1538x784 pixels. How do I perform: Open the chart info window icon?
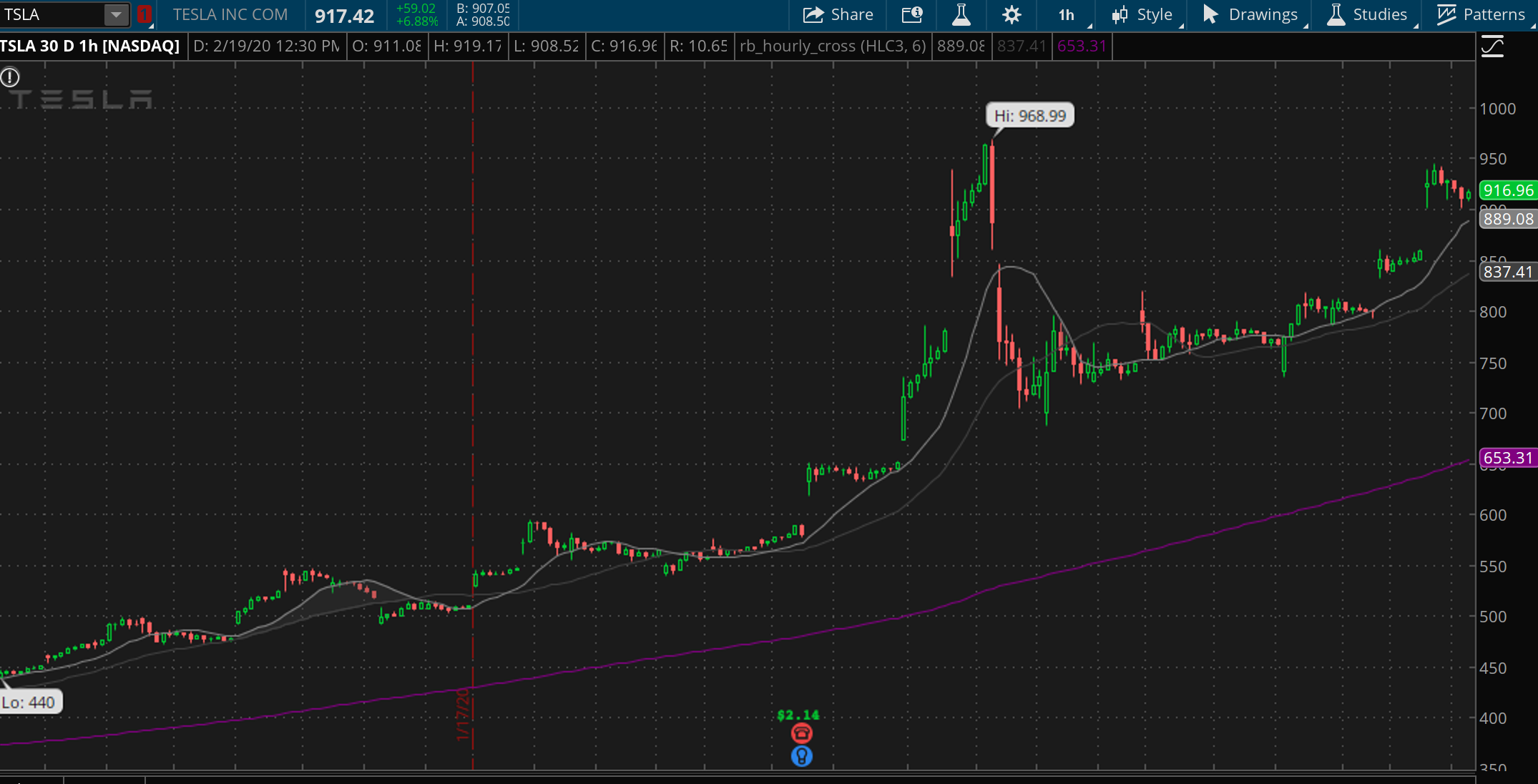coord(911,14)
